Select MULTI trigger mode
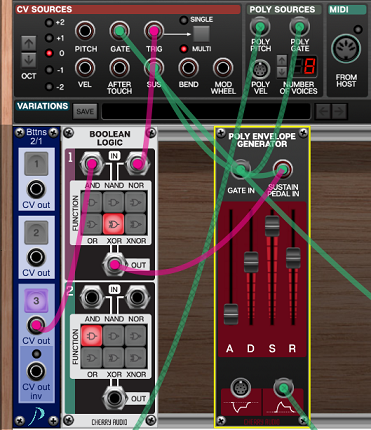371x430 pixels. tap(183, 49)
